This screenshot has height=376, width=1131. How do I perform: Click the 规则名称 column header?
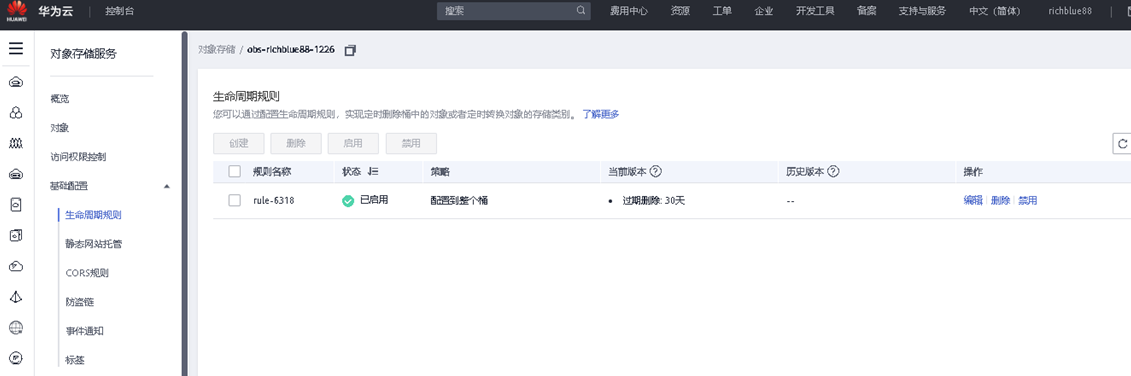tap(272, 172)
